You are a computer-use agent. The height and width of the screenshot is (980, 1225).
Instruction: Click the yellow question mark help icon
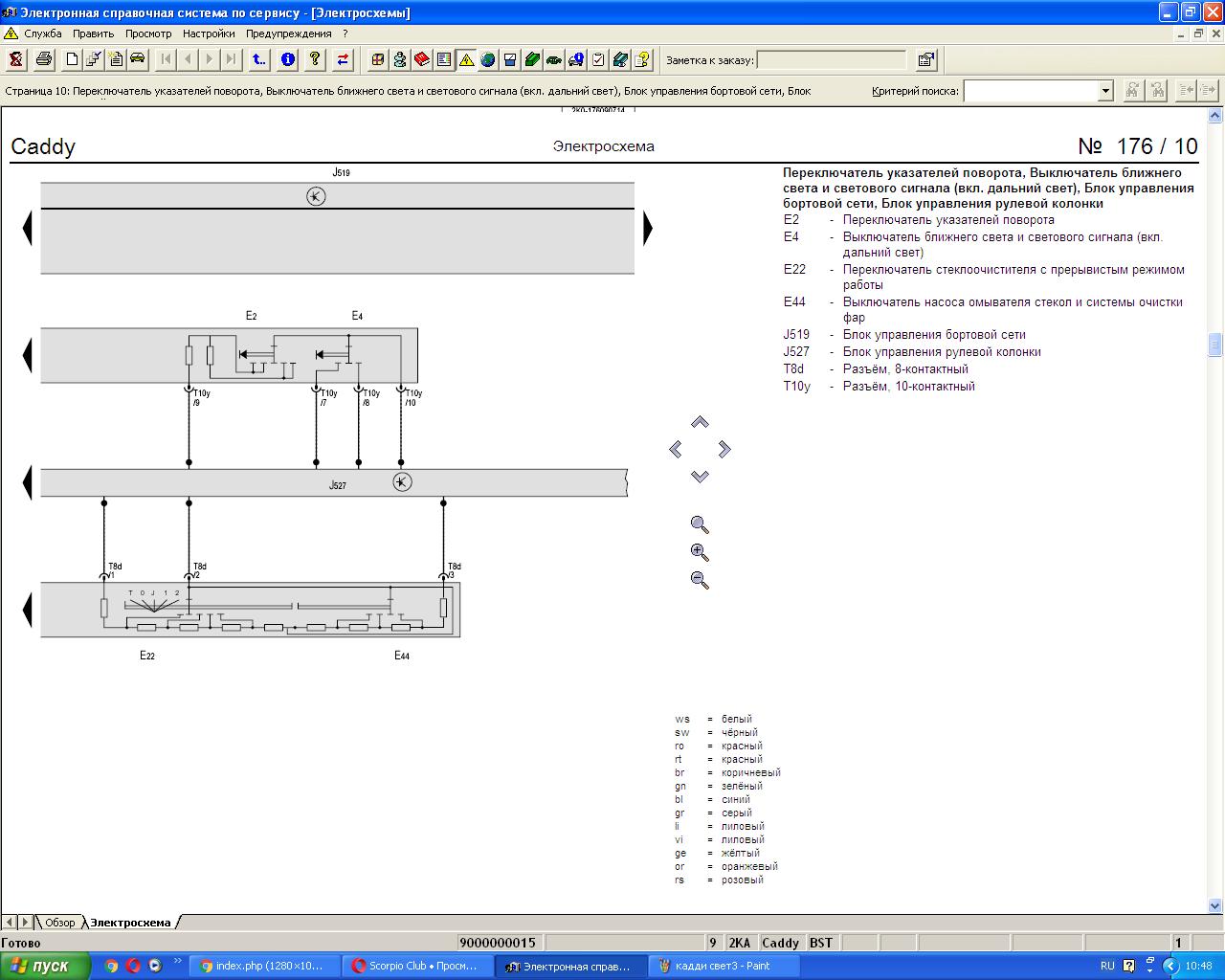pyautogui.click(x=315, y=59)
